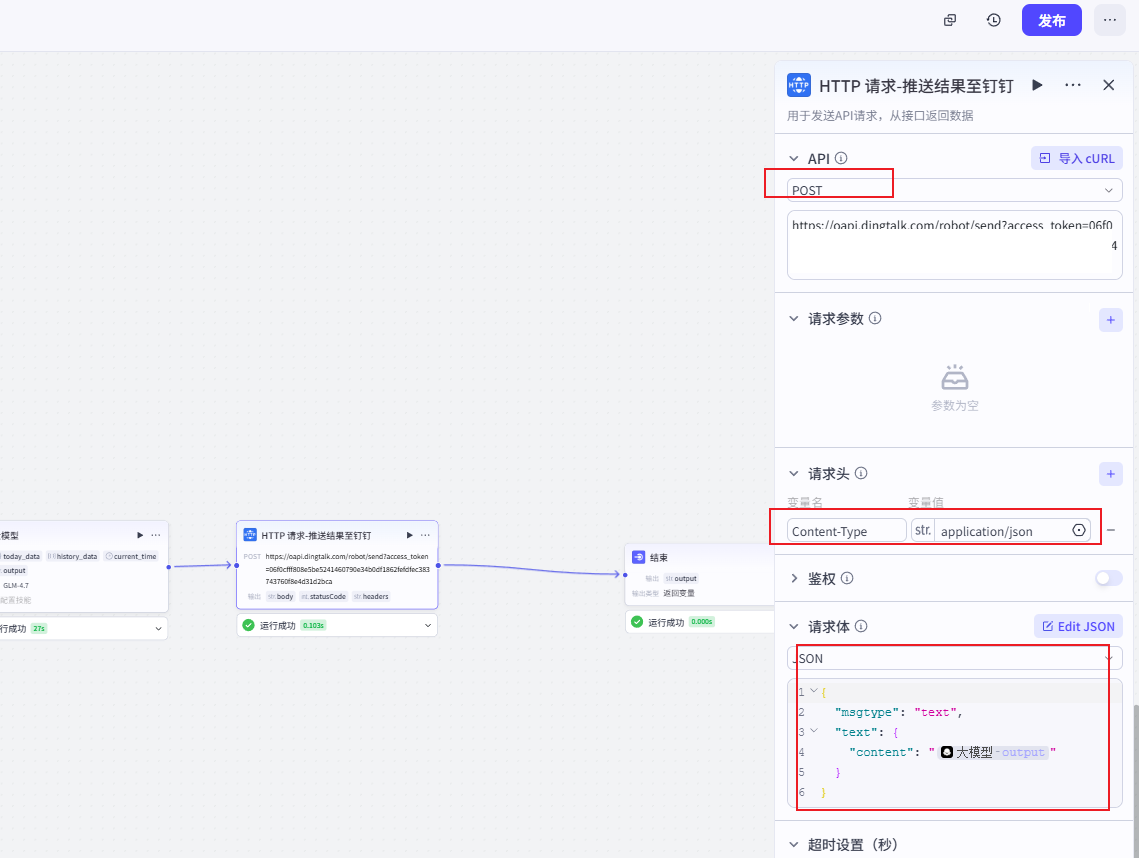Image resolution: width=1139 pixels, height=858 pixels.
Task: Click the history_data variable tag
Action: (73, 557)
